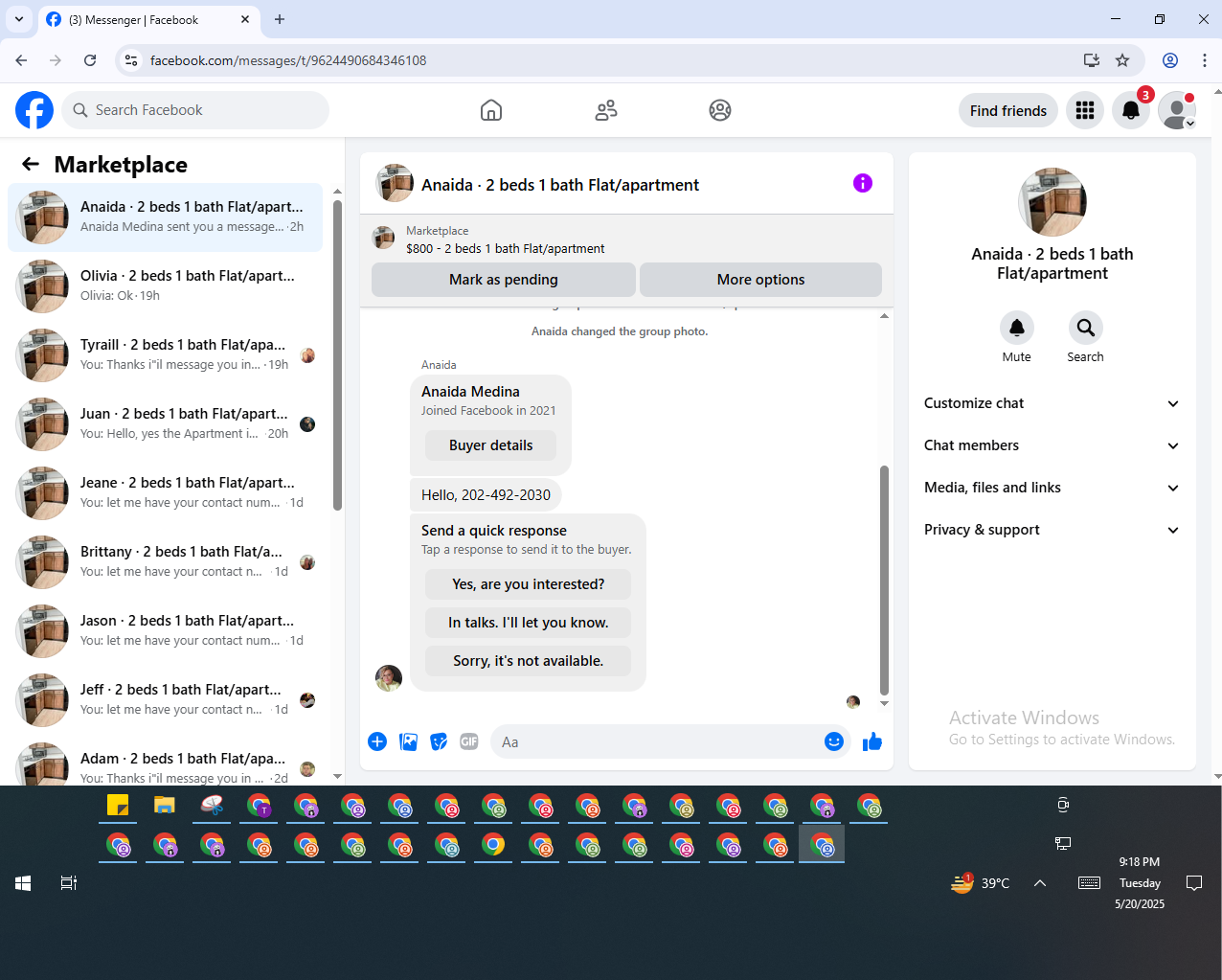
Task: Open Brittany conversation in list
Action: click(x=165, y=562)
